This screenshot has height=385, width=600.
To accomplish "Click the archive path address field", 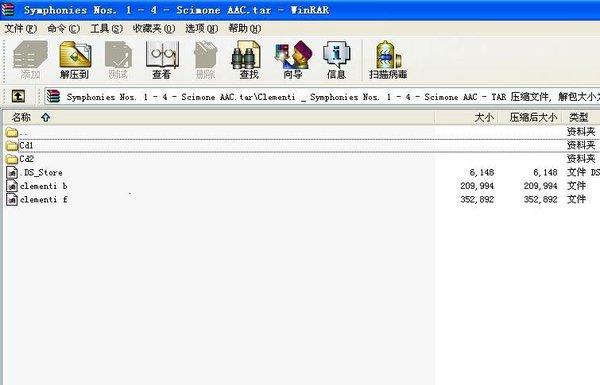I will [322, 96].
